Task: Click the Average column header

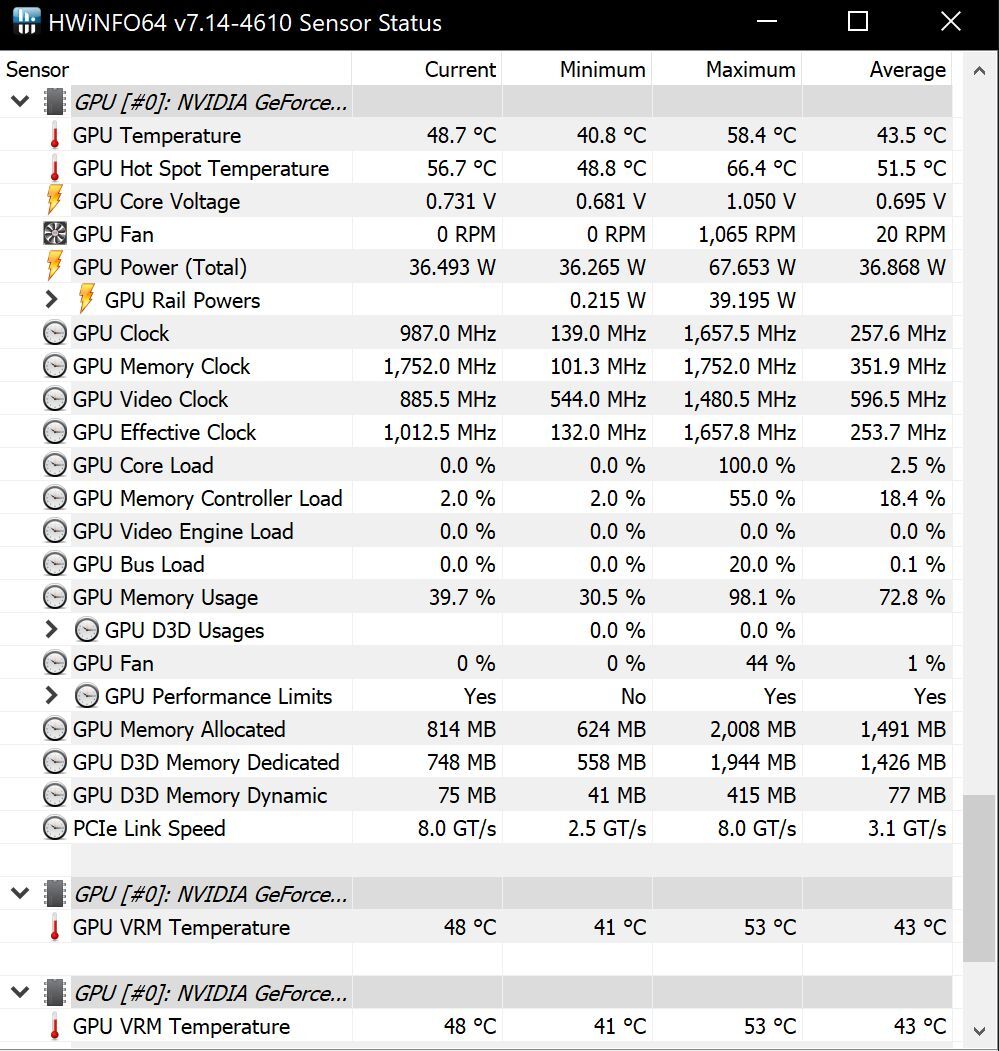Action: click(907, 70)
